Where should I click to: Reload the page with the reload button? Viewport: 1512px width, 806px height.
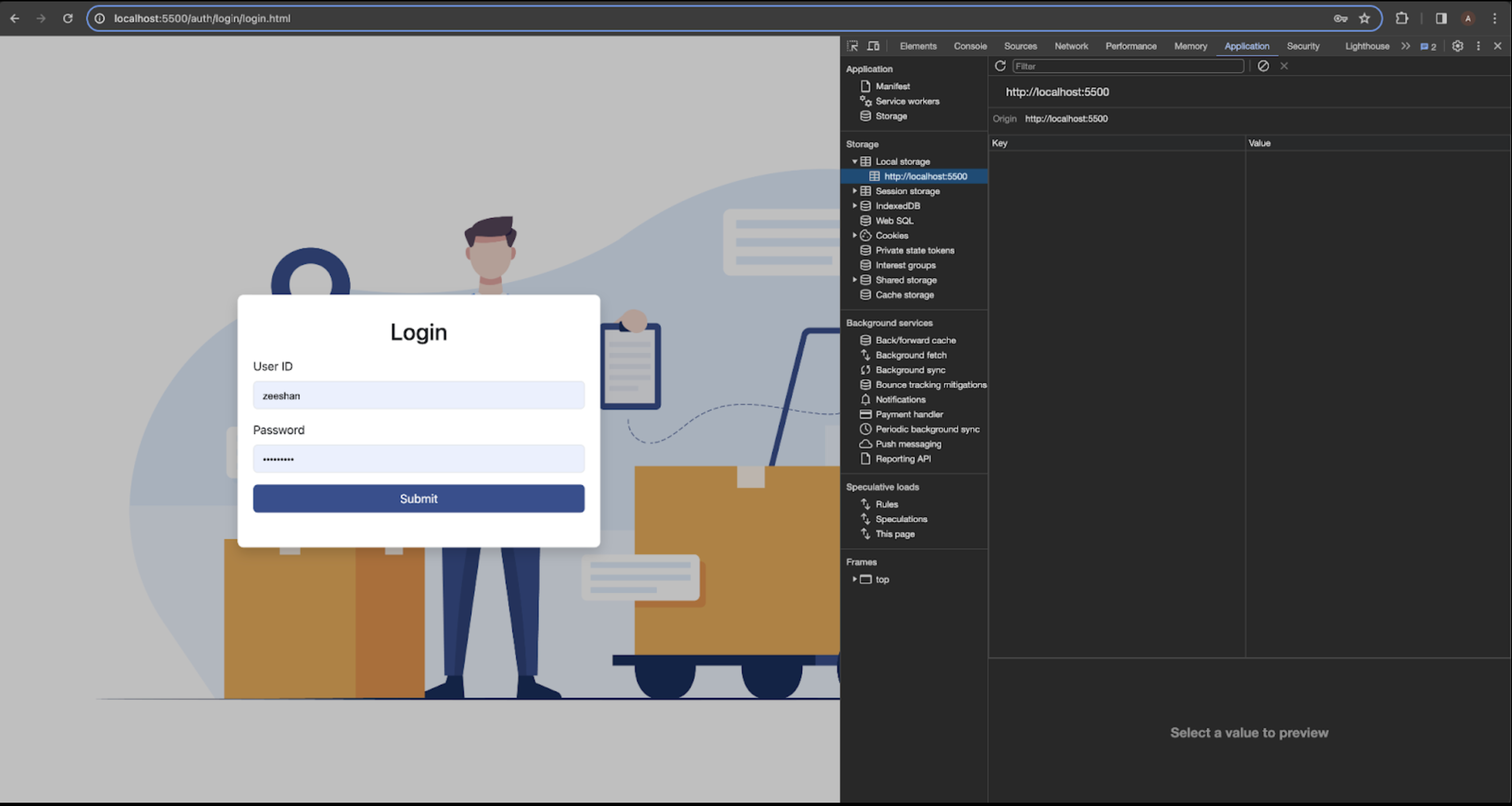68,18
